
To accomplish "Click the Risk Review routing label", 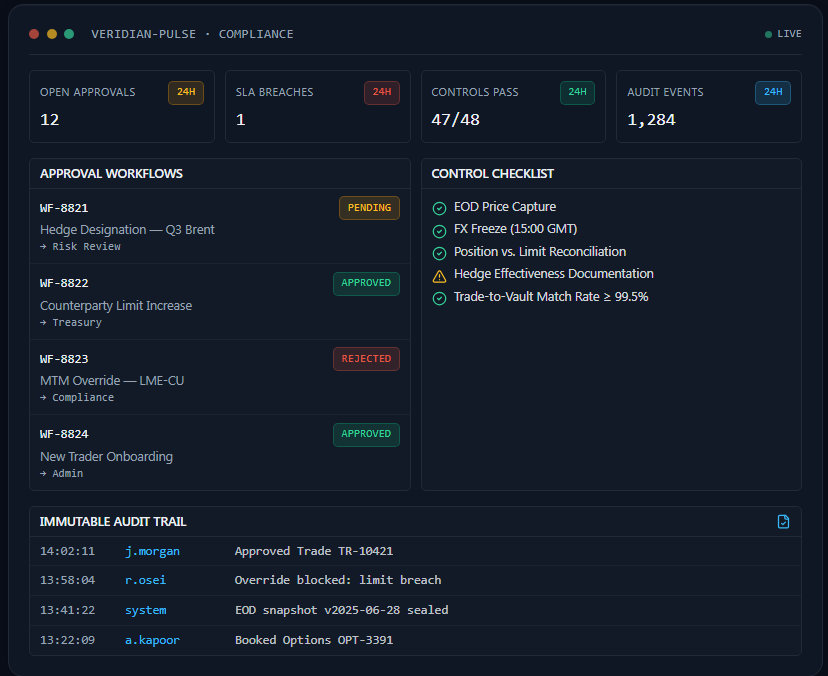I will point(86,247).
